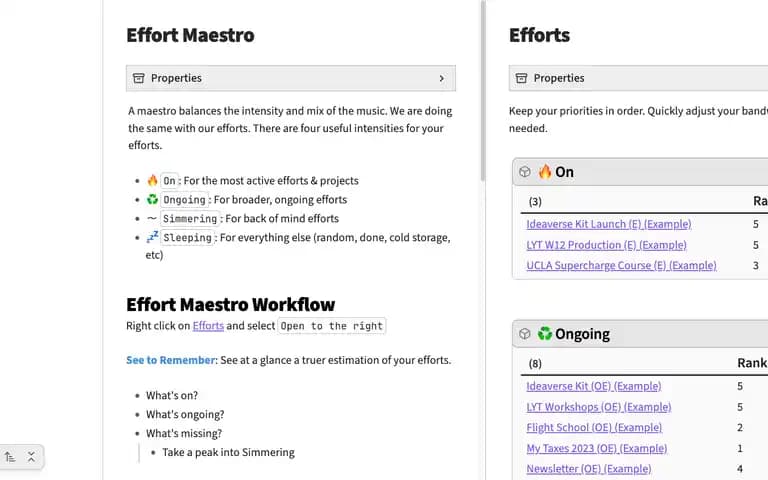Click the fire emoji in On header
The image size is (768, 480).
coord(545,172)
